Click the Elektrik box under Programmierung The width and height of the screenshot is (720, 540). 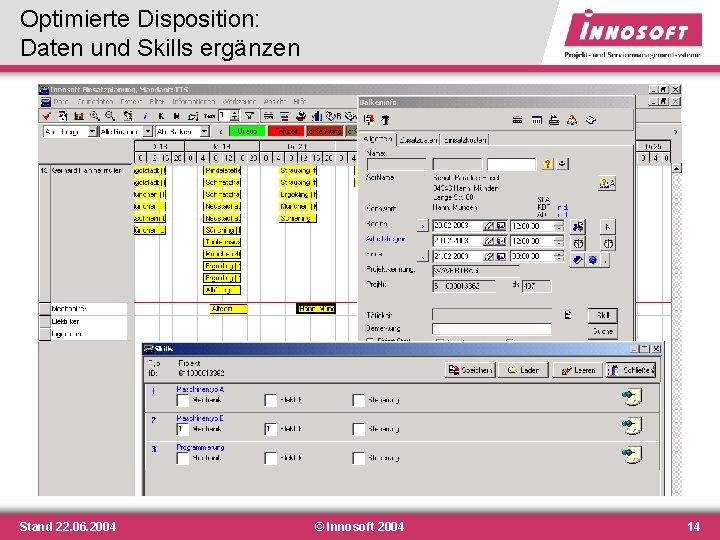coord(271,458)
